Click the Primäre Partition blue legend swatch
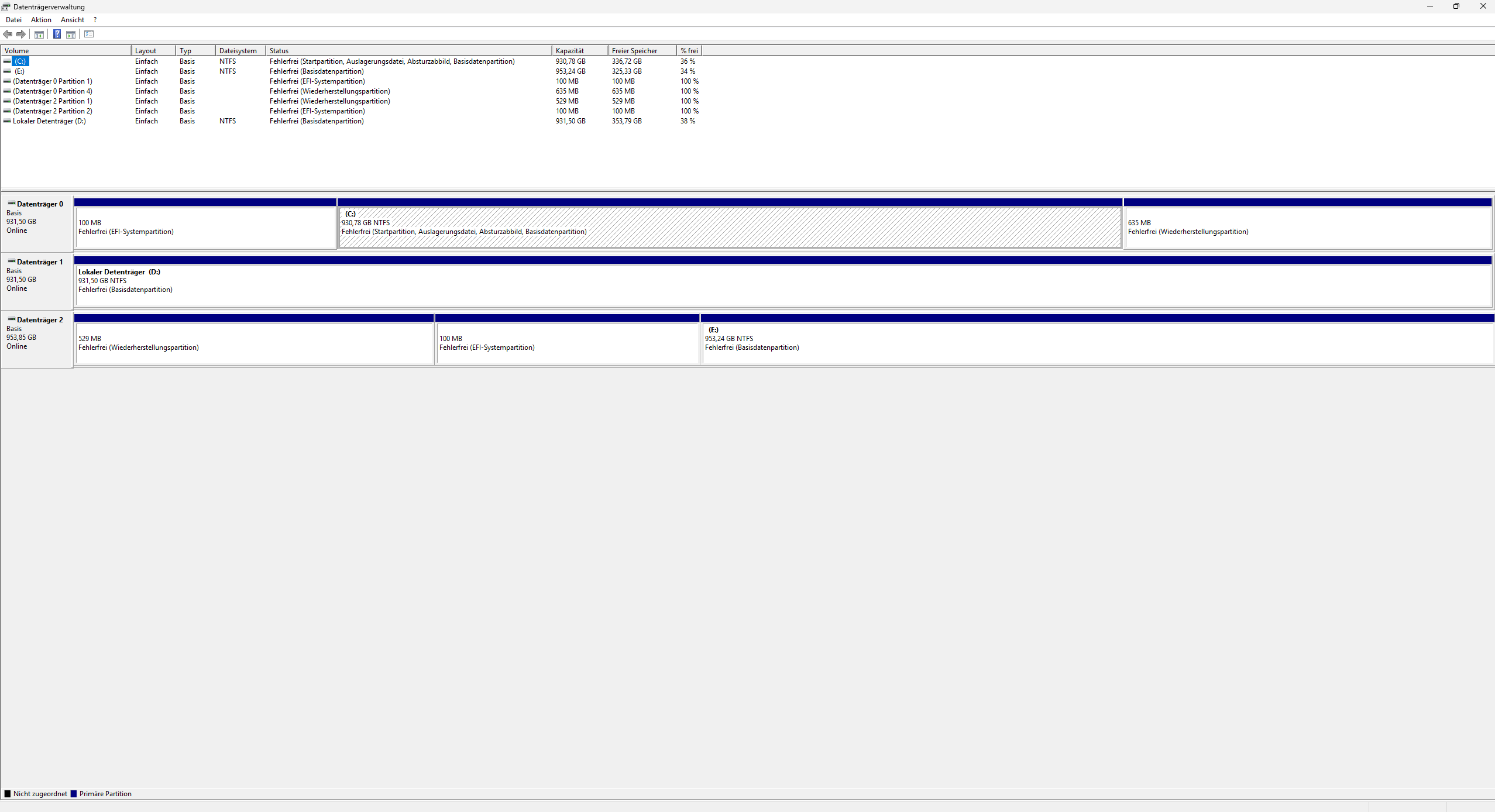Screen dimensions: 1495x812 (74, 794)
